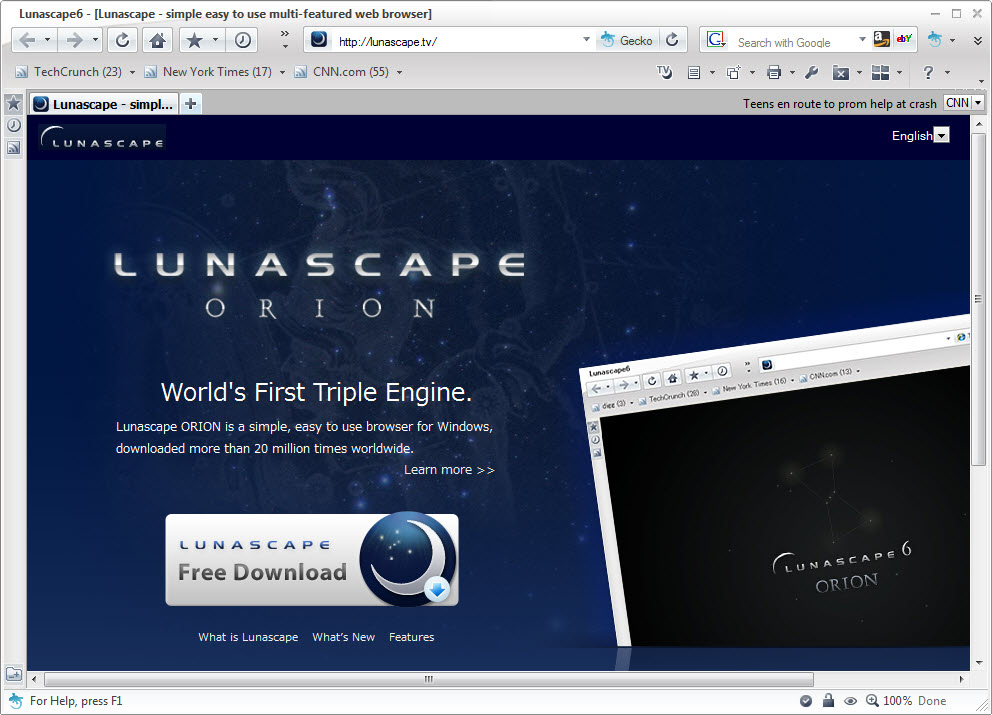Click the close-tab X box icon in toolbar
This screenshot has height=715, width=992.
(840, 73)
